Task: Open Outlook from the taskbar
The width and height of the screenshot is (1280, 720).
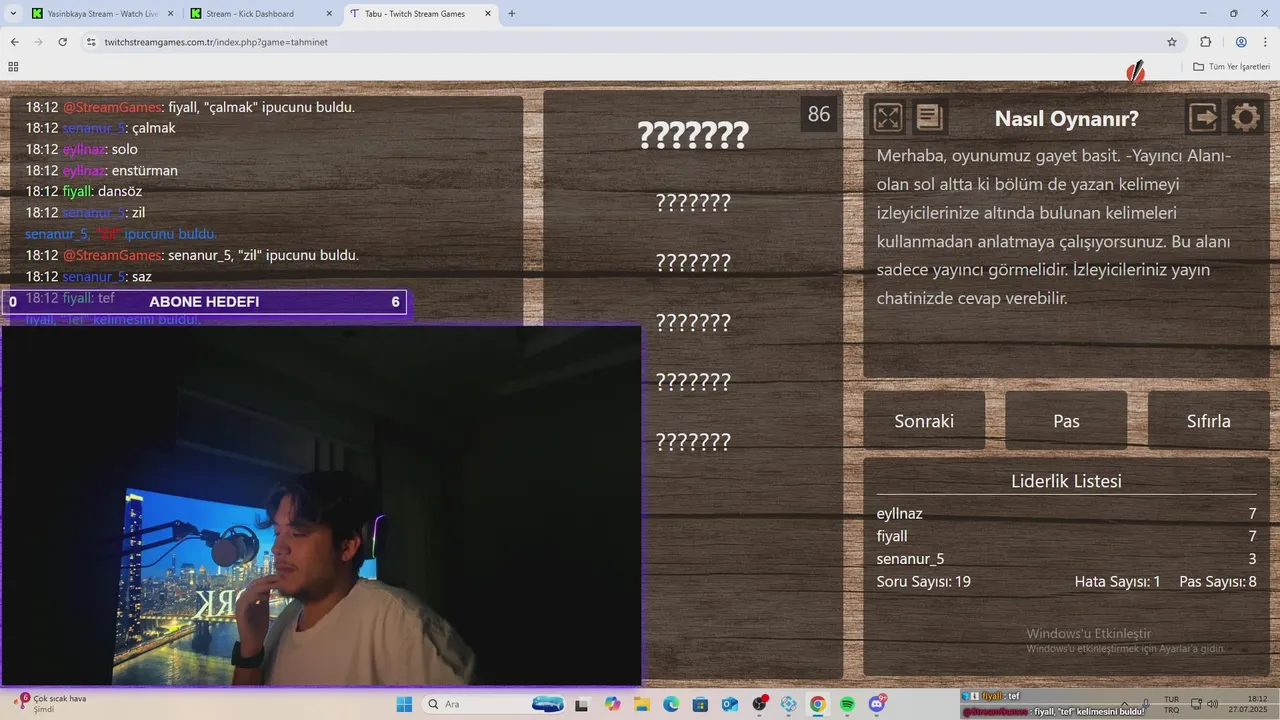Action: (x=730, y=704)
